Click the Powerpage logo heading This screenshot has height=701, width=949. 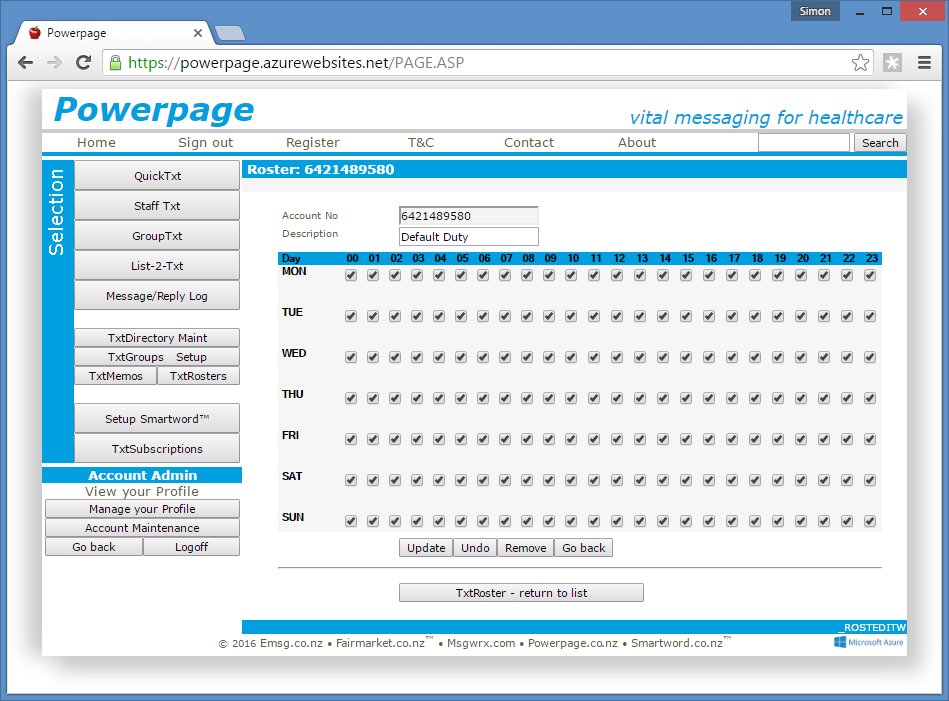point(154,110)
